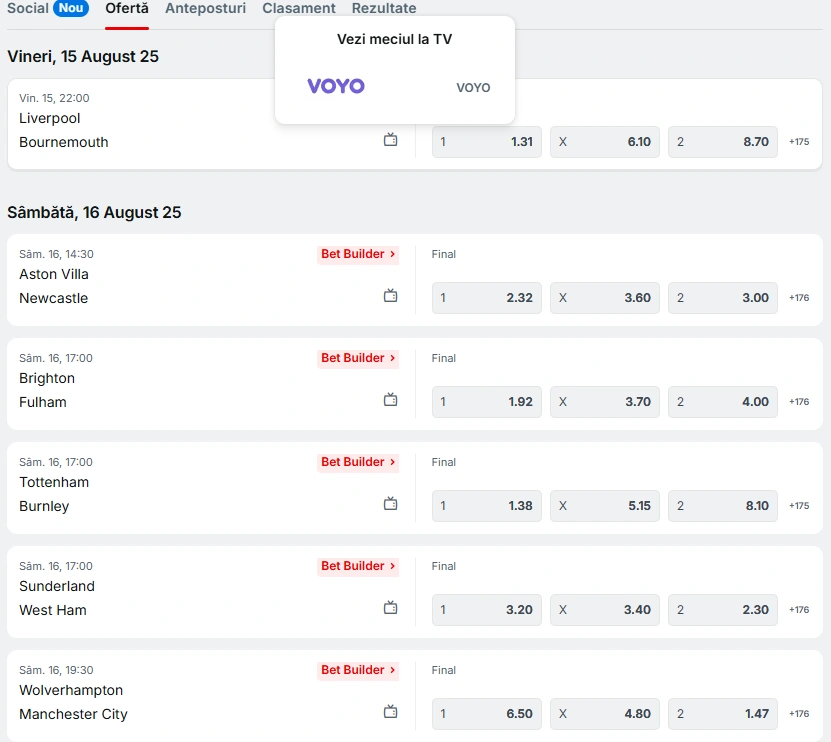Open Bet Builder for Tottenham vs Burnley
The height and width of the screenshot is (742, 831).
click(358, 462)
